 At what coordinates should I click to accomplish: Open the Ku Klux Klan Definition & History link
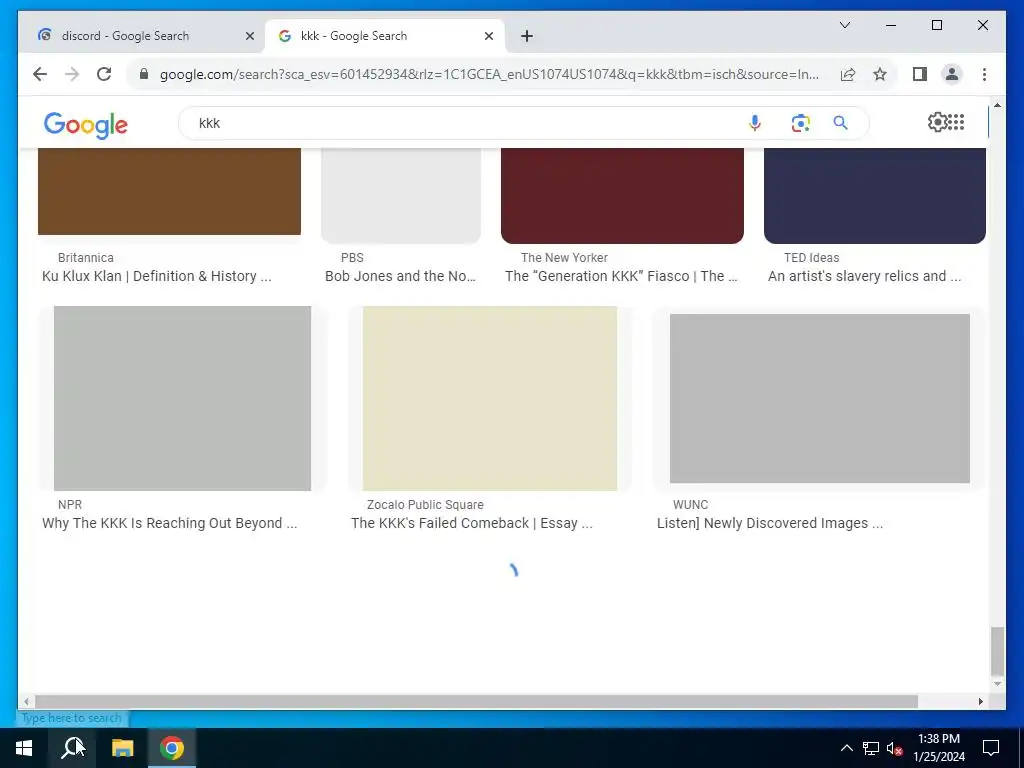[157, 276]
